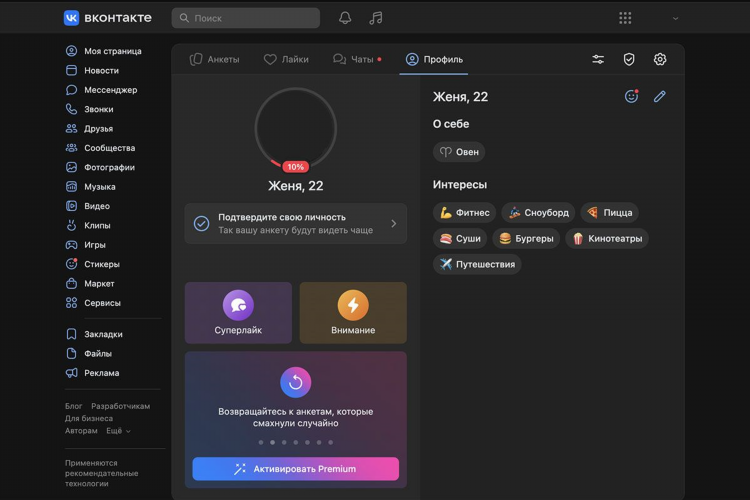Open the Блог footer link

tap(74, 406)
